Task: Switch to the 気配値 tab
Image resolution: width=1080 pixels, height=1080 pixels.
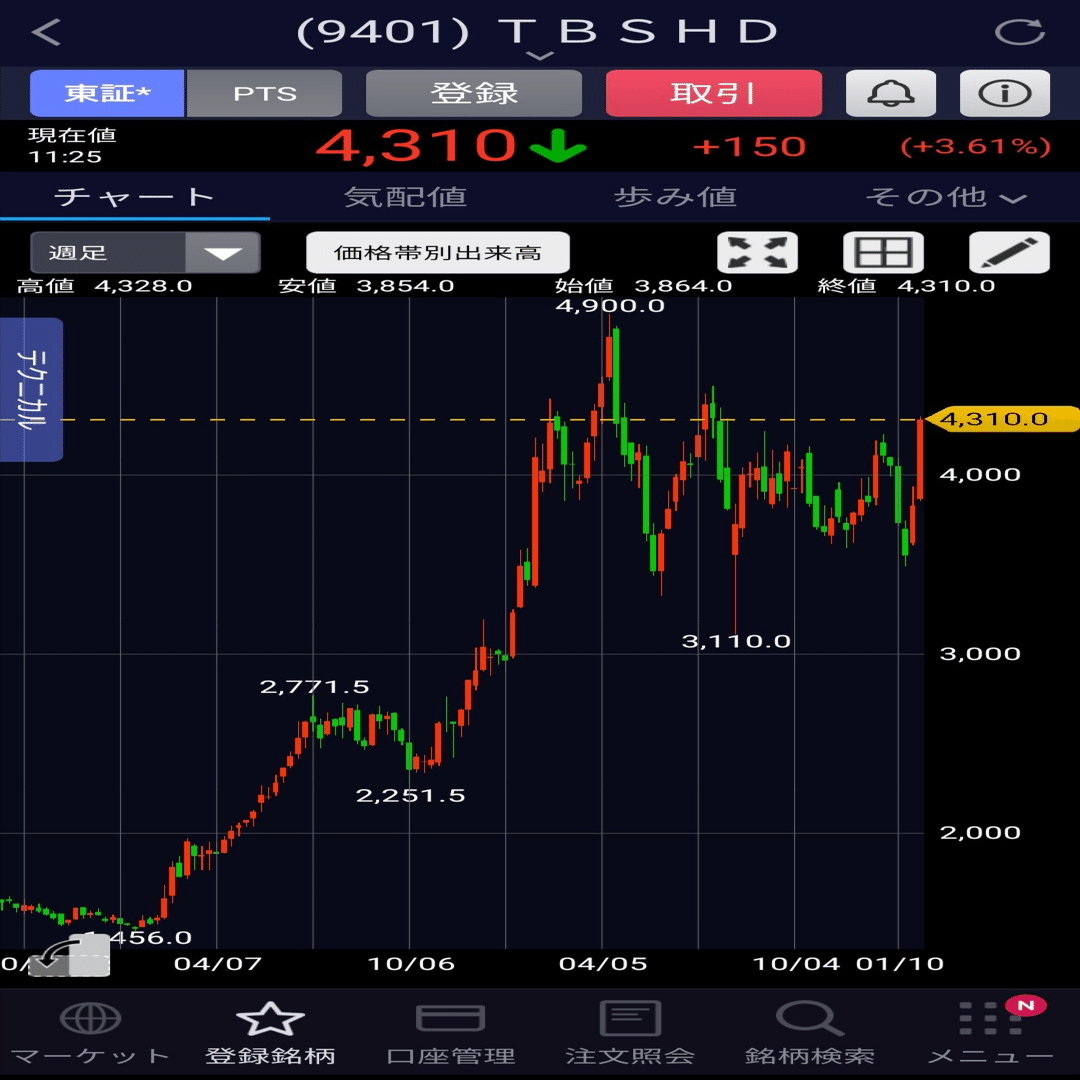Action: [x=405, y=197]
